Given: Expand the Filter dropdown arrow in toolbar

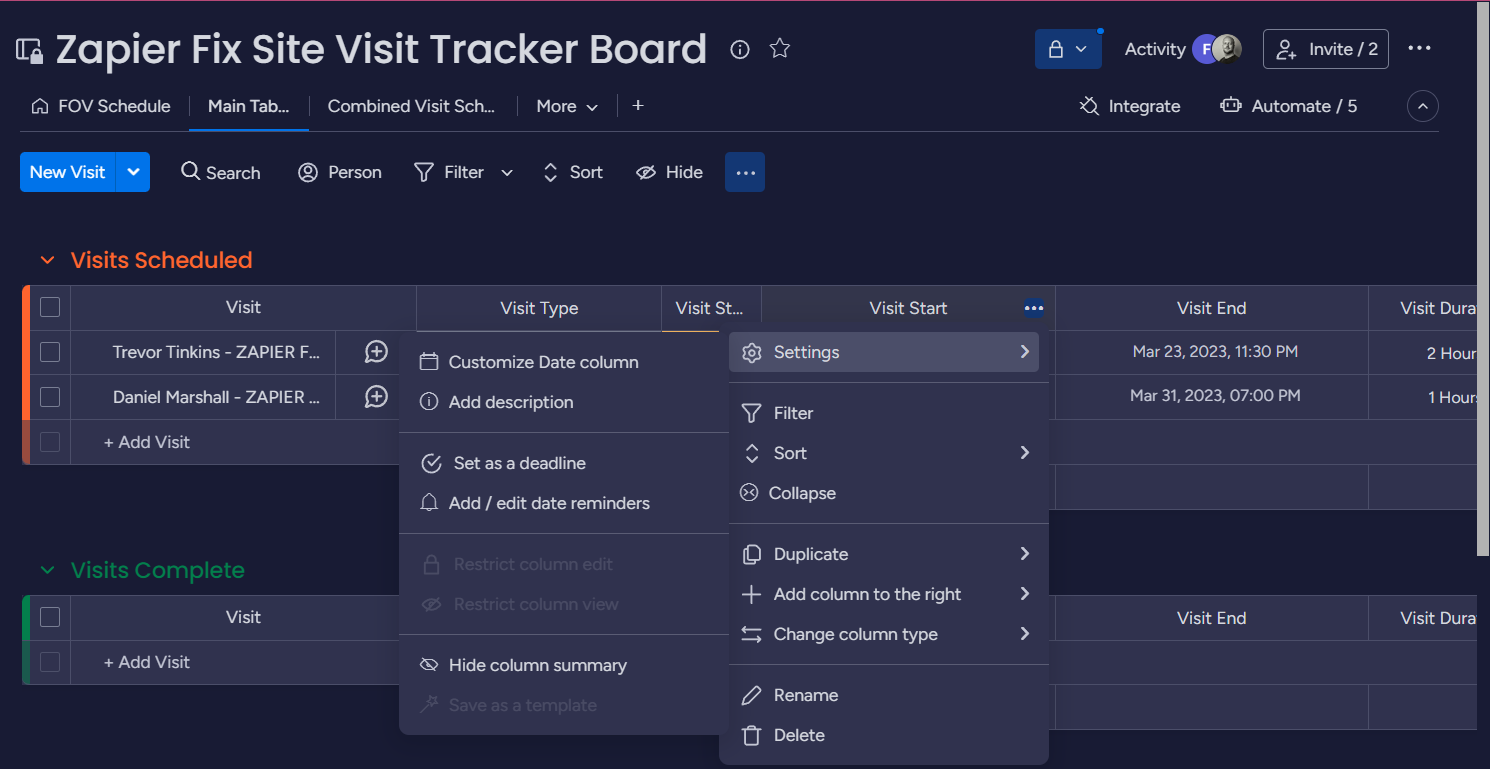Looking at the screenshot, I should pyautogui.click(x=507, y=173).
